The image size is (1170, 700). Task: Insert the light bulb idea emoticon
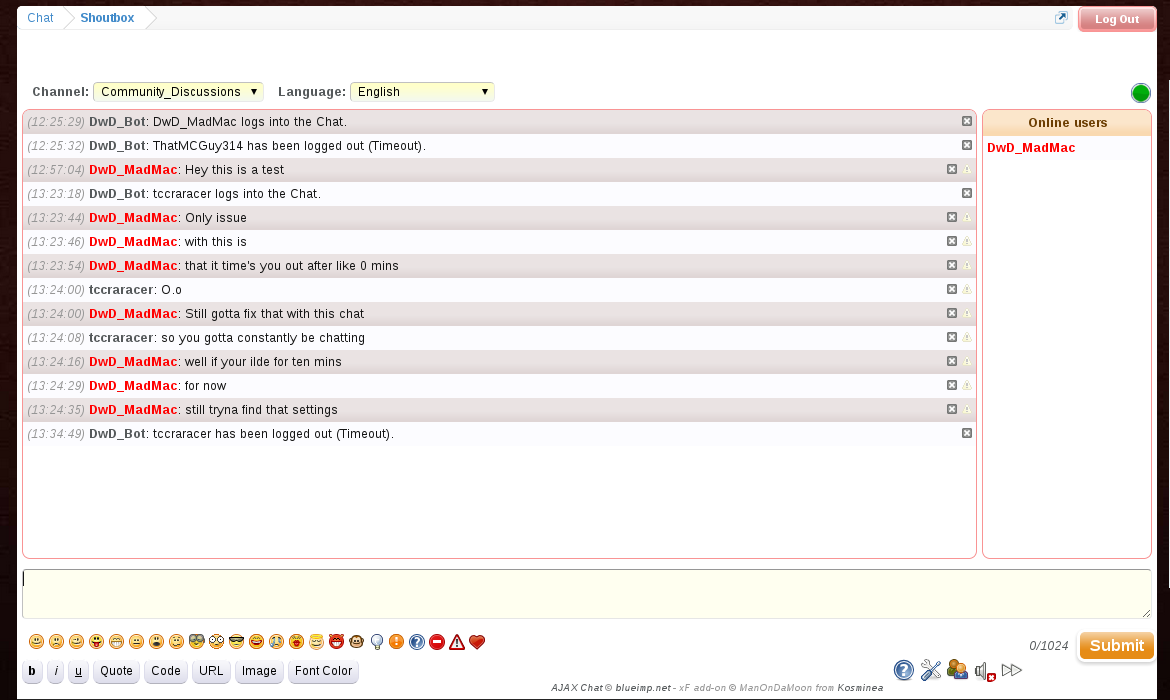pyautogui.click(x=377, y=642)
